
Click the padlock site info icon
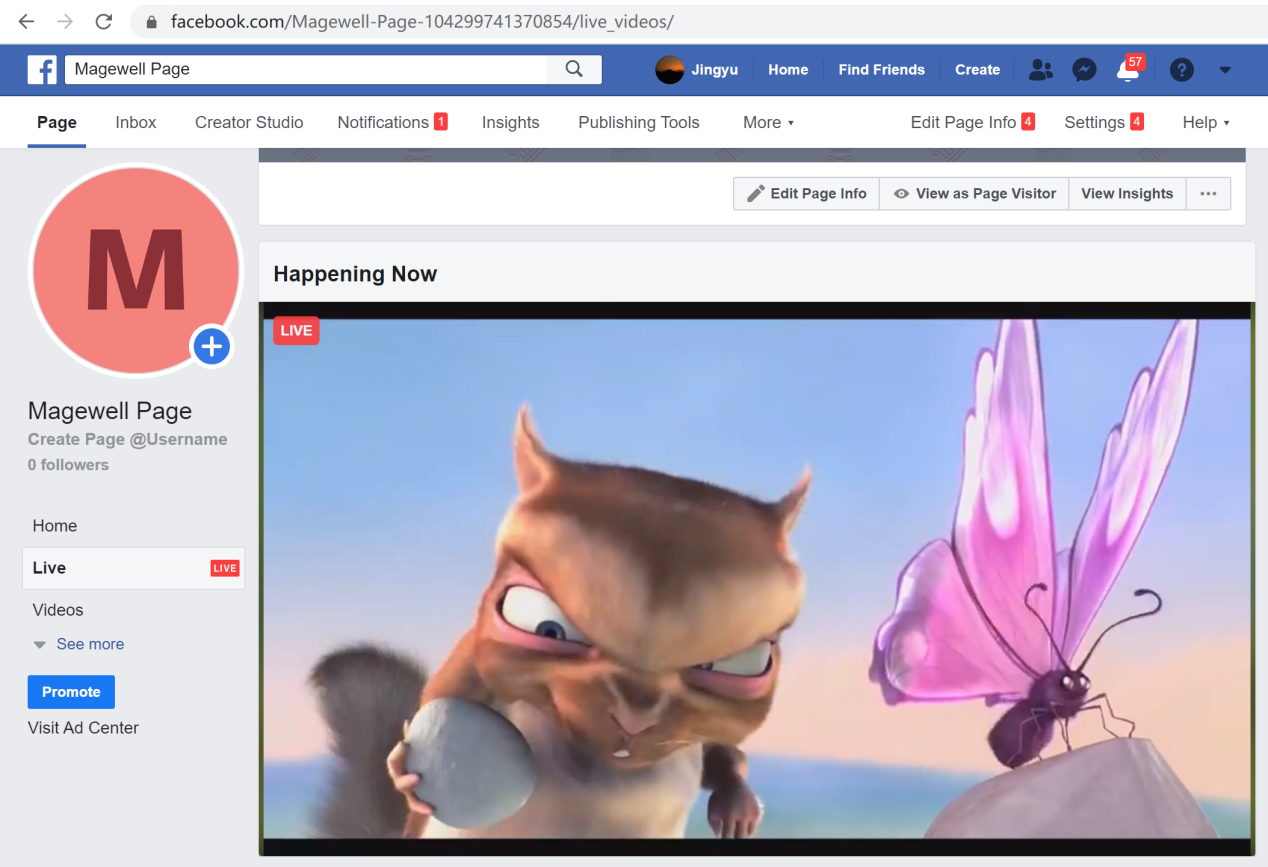tap(152, 22)
